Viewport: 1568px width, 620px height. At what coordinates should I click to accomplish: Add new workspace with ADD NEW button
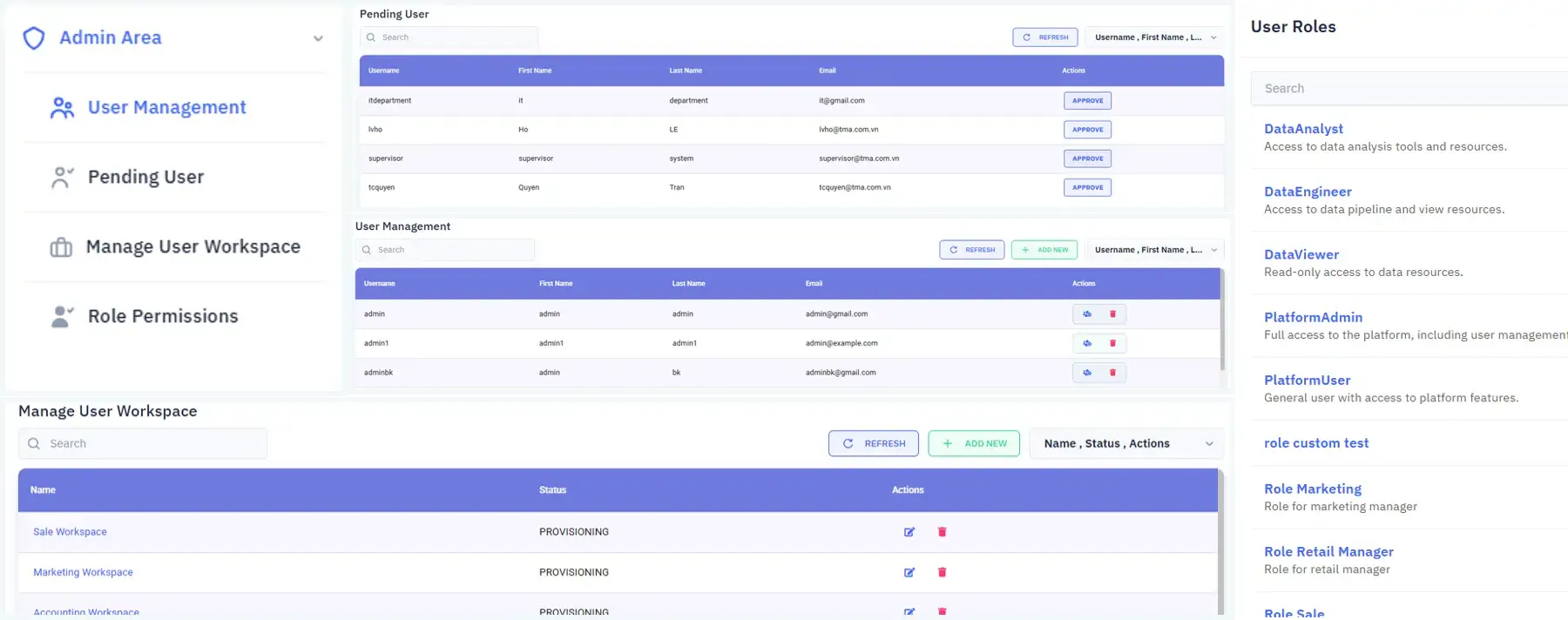tap(974, 443)
